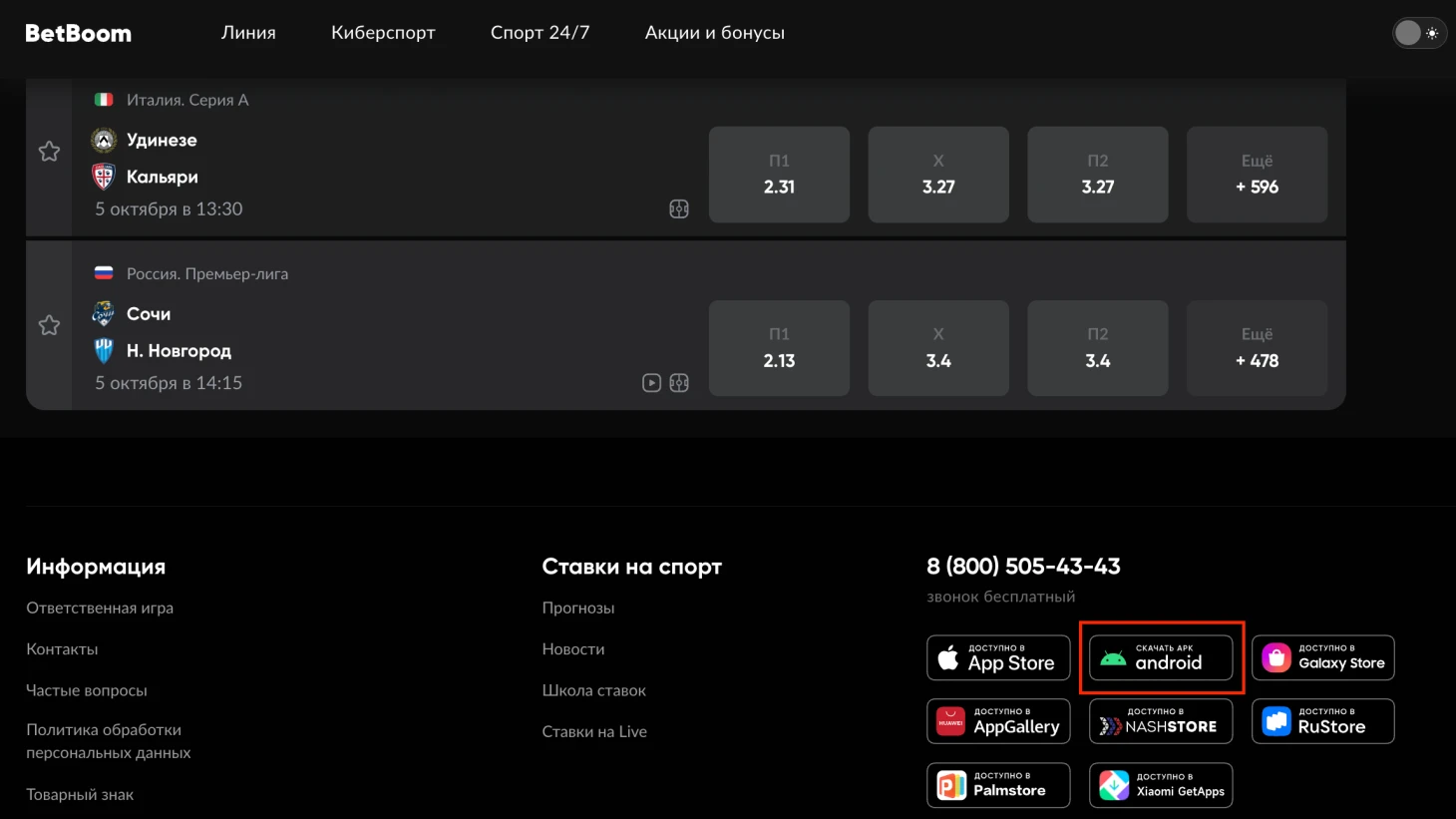
Task: Select the Кальяри team name
Action: tap(163, 177)
